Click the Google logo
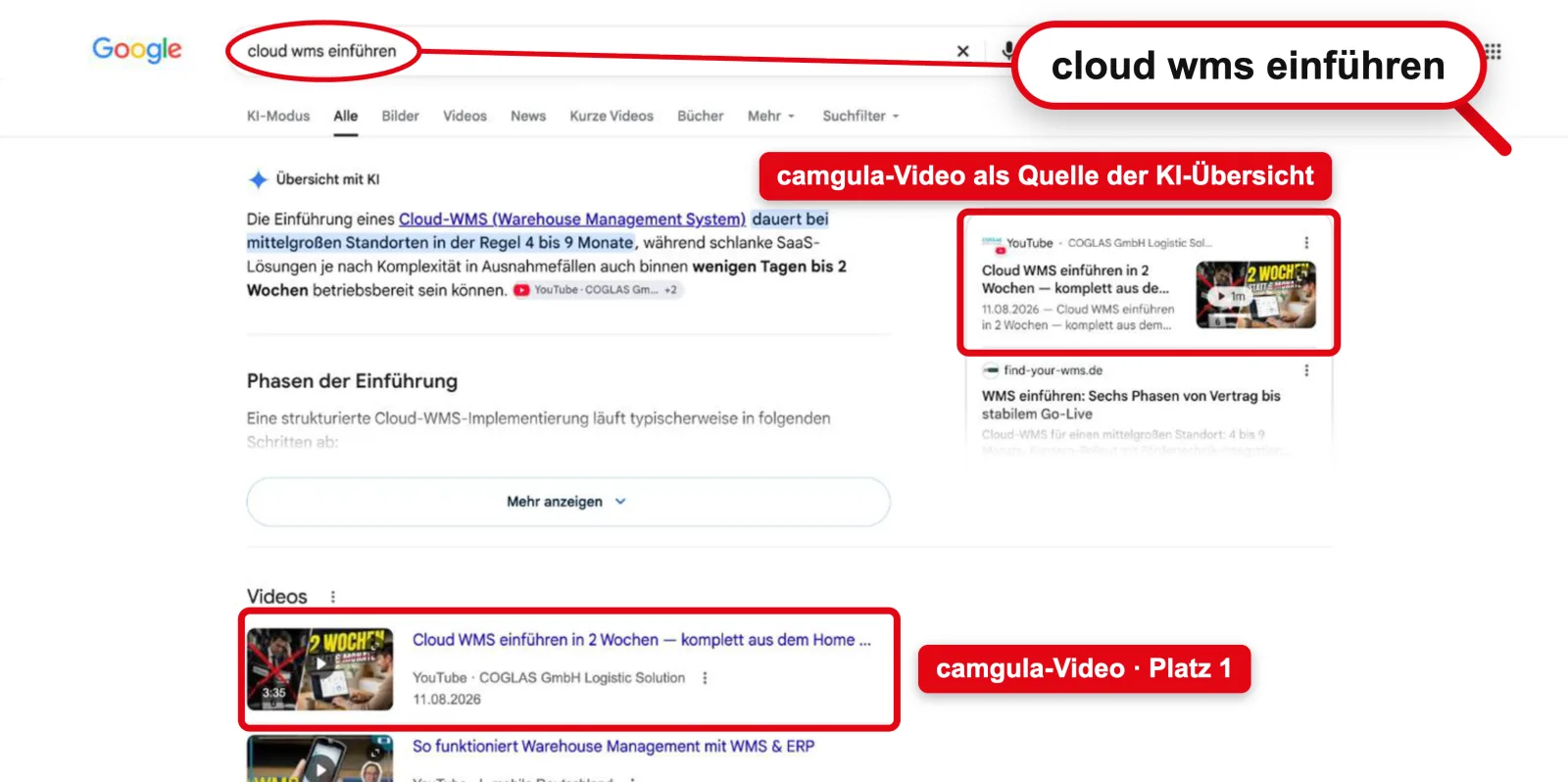This screenshot has width=1568, height=782. (x=137, y=49)
